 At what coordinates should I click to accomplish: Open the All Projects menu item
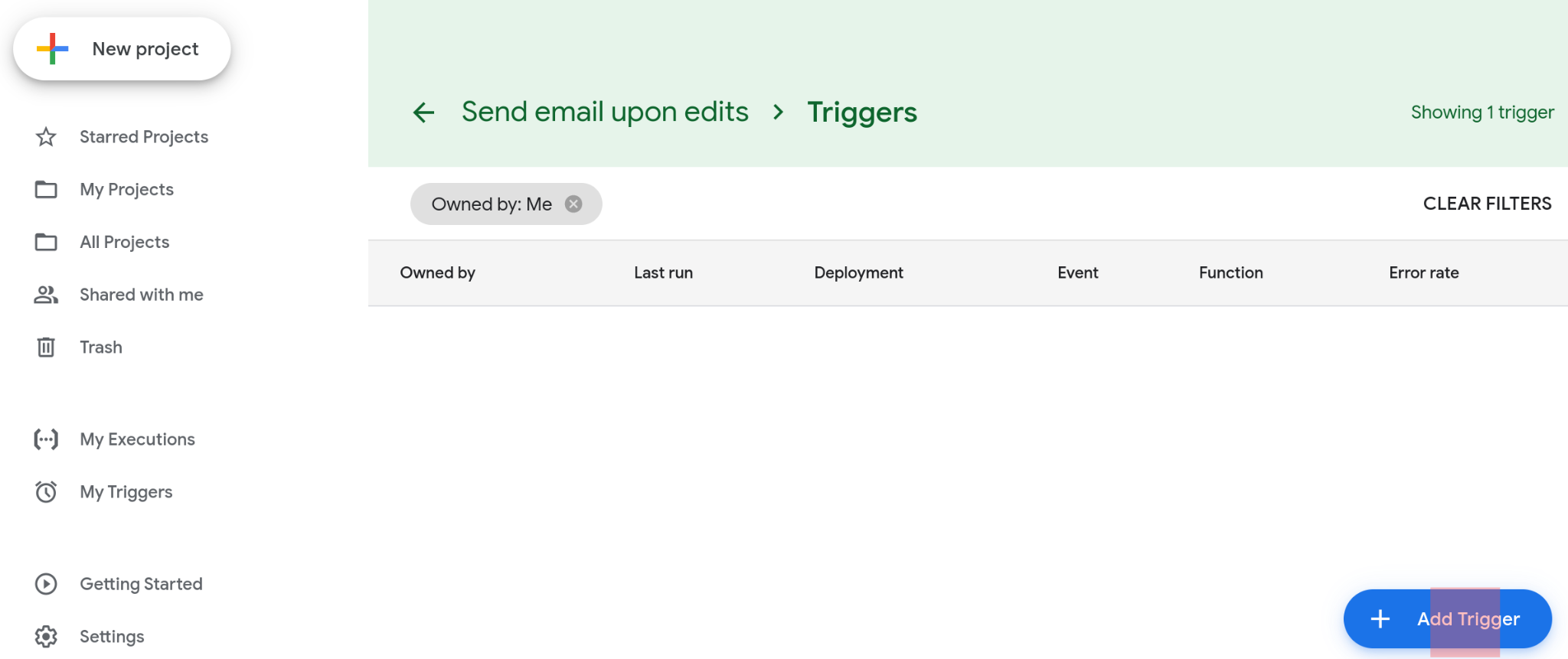pyautogui.click(x=124, y=242)
